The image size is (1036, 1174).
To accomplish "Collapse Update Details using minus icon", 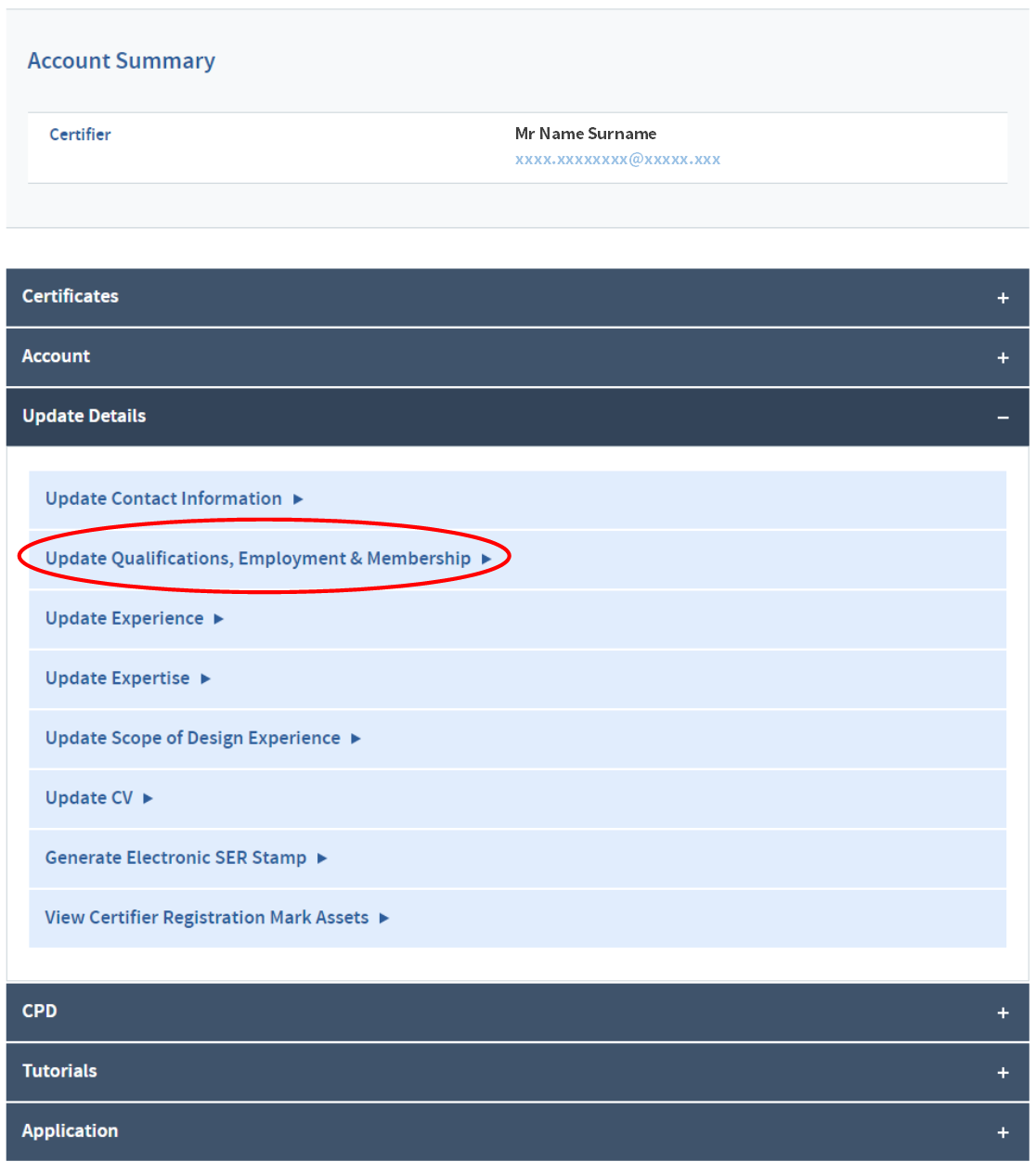I will pyautogui.click(x=1003, y=419).
